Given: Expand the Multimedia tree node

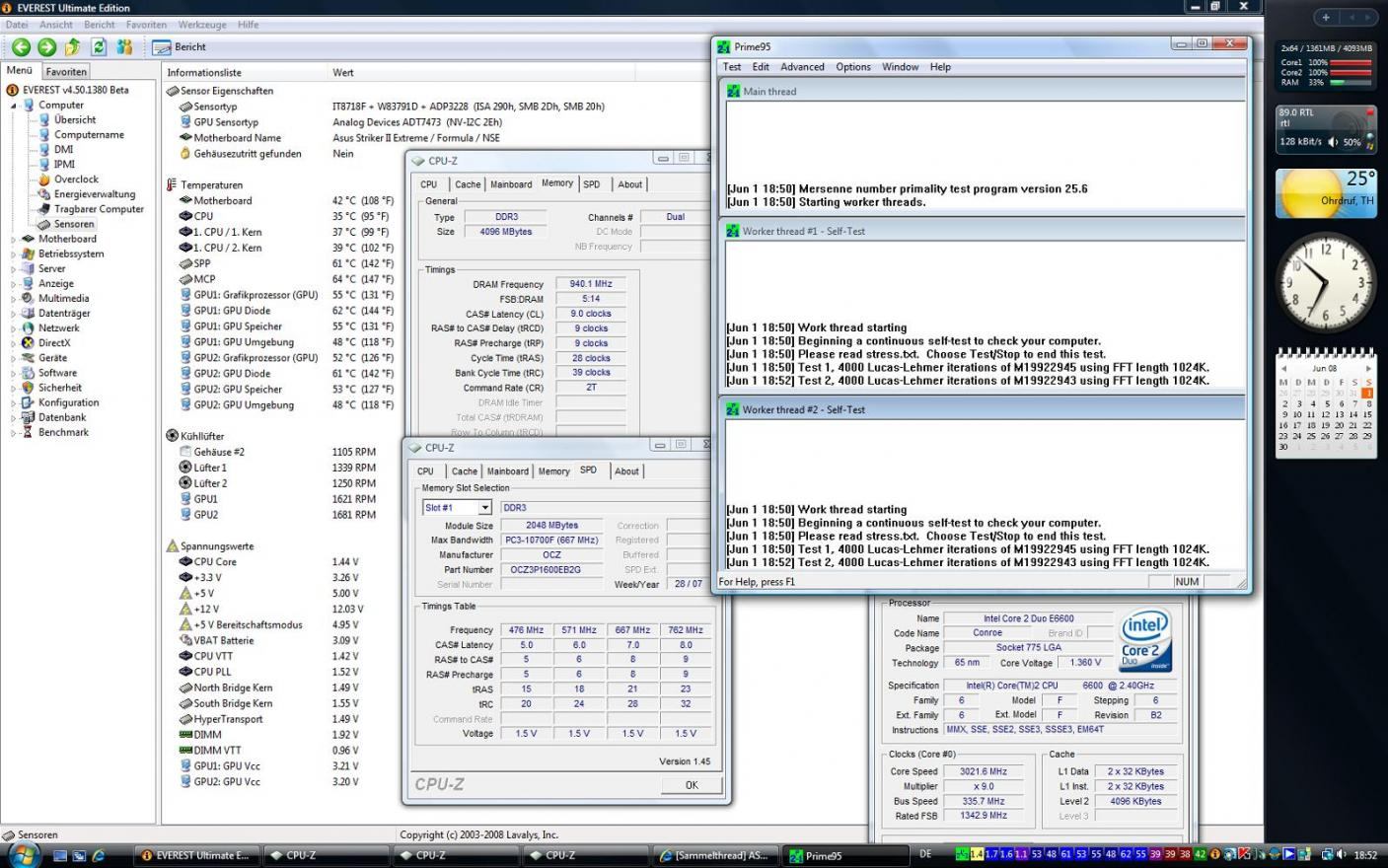Looking at the screenshot, I should point(14,299).
